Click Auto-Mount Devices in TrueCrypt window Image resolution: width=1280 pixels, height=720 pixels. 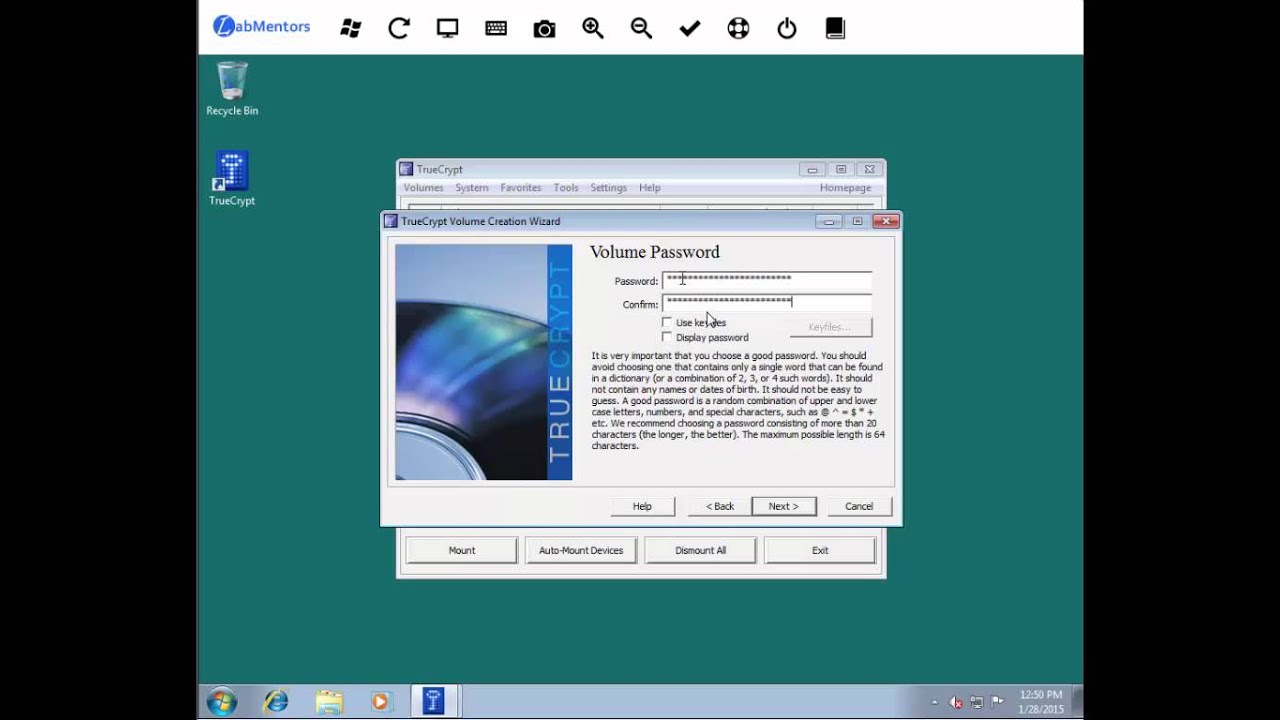(581, 550)
